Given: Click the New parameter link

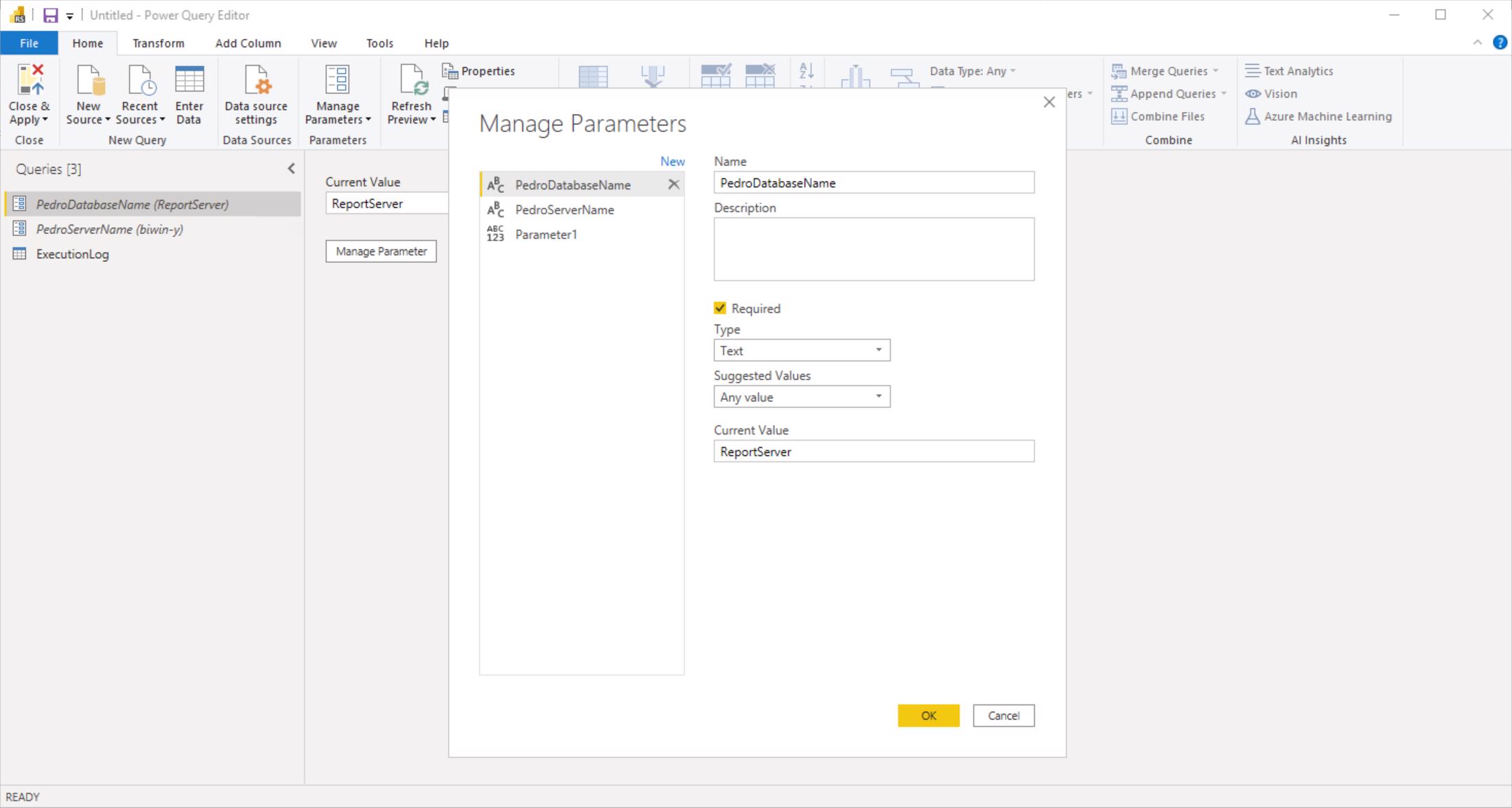Looking at the screenshot, I should click(x=673, y=161).
